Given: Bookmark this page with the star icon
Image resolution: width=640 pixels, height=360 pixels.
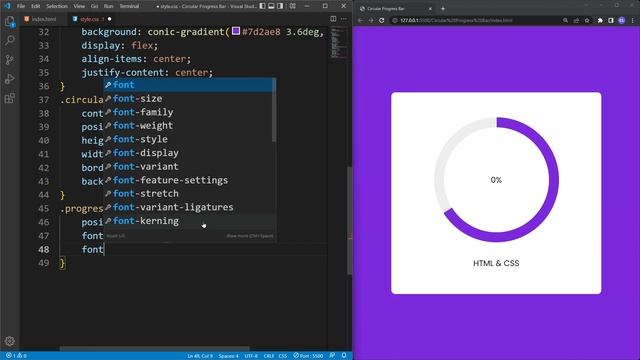Looking at the screenshot, I should pos(587,20).
